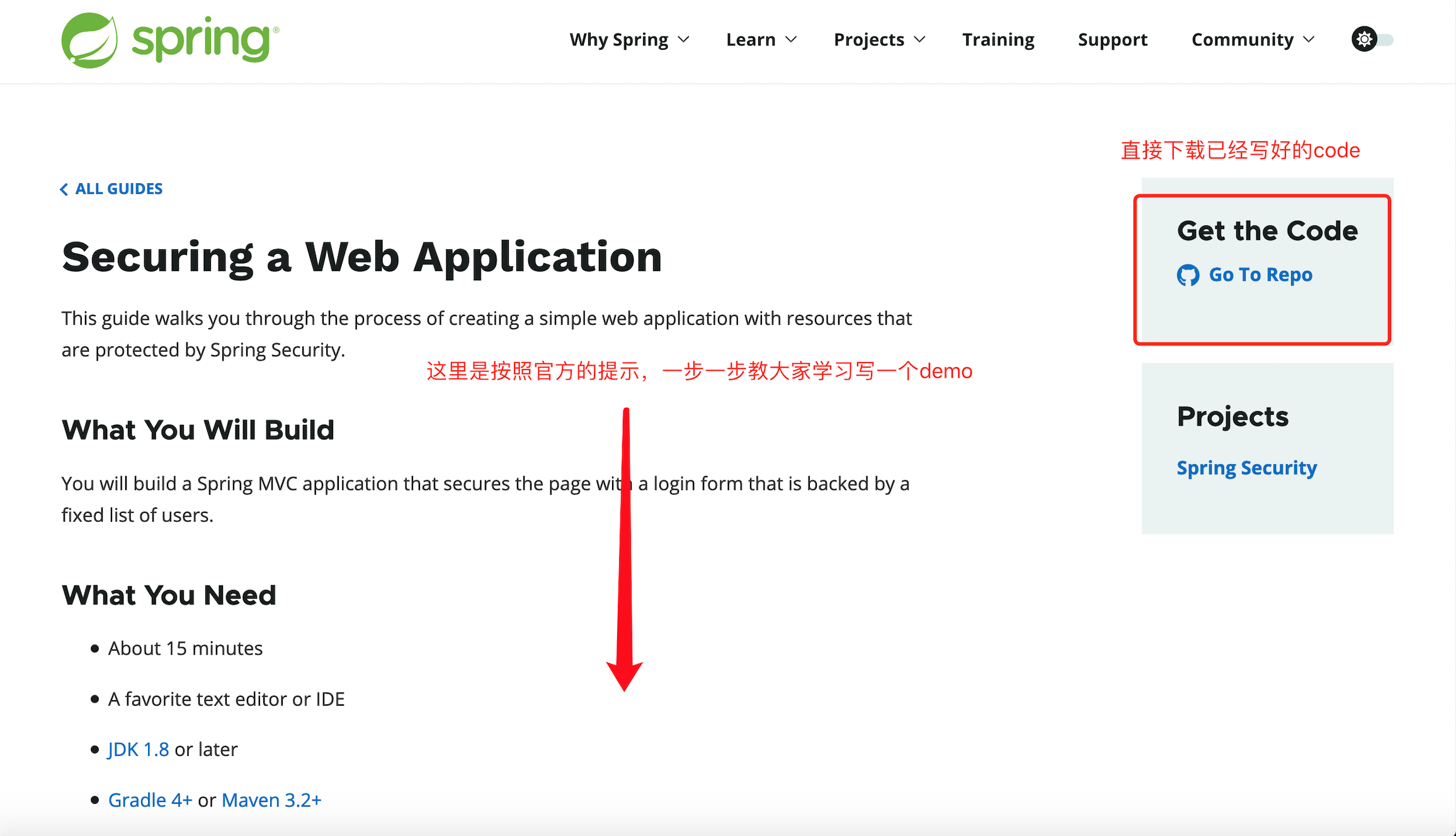Click the JDK 1.8 hyperlink
Viewport: 1456px width, 836px height.
[138, 748]
